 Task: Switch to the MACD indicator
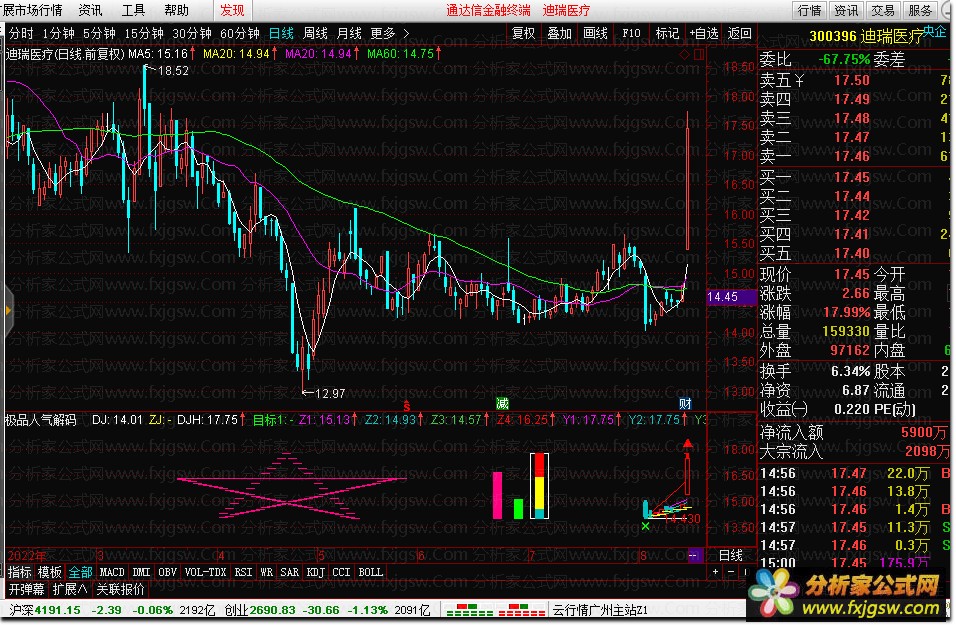tap(112, 572)
